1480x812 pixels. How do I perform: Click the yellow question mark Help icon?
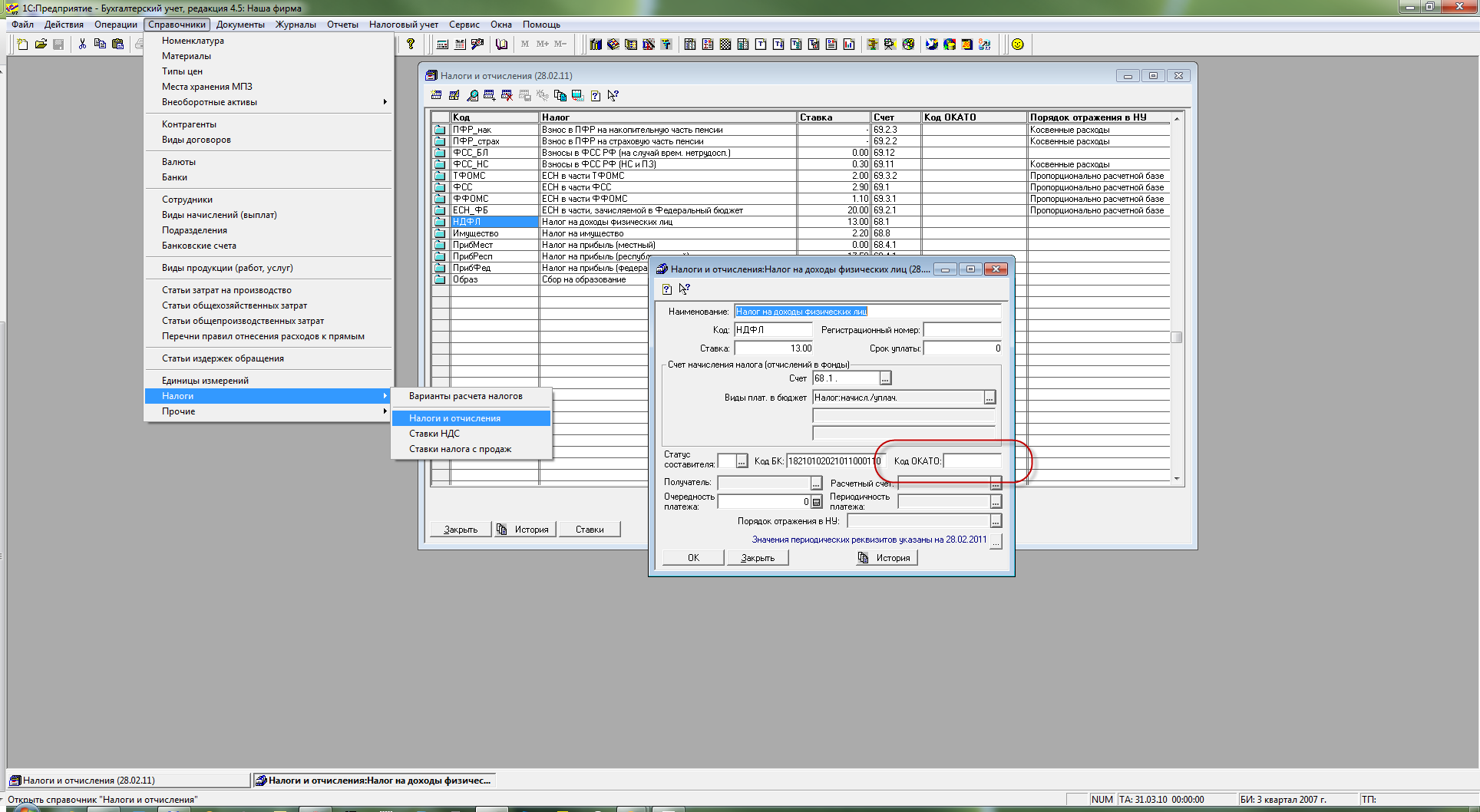point(411,45)
